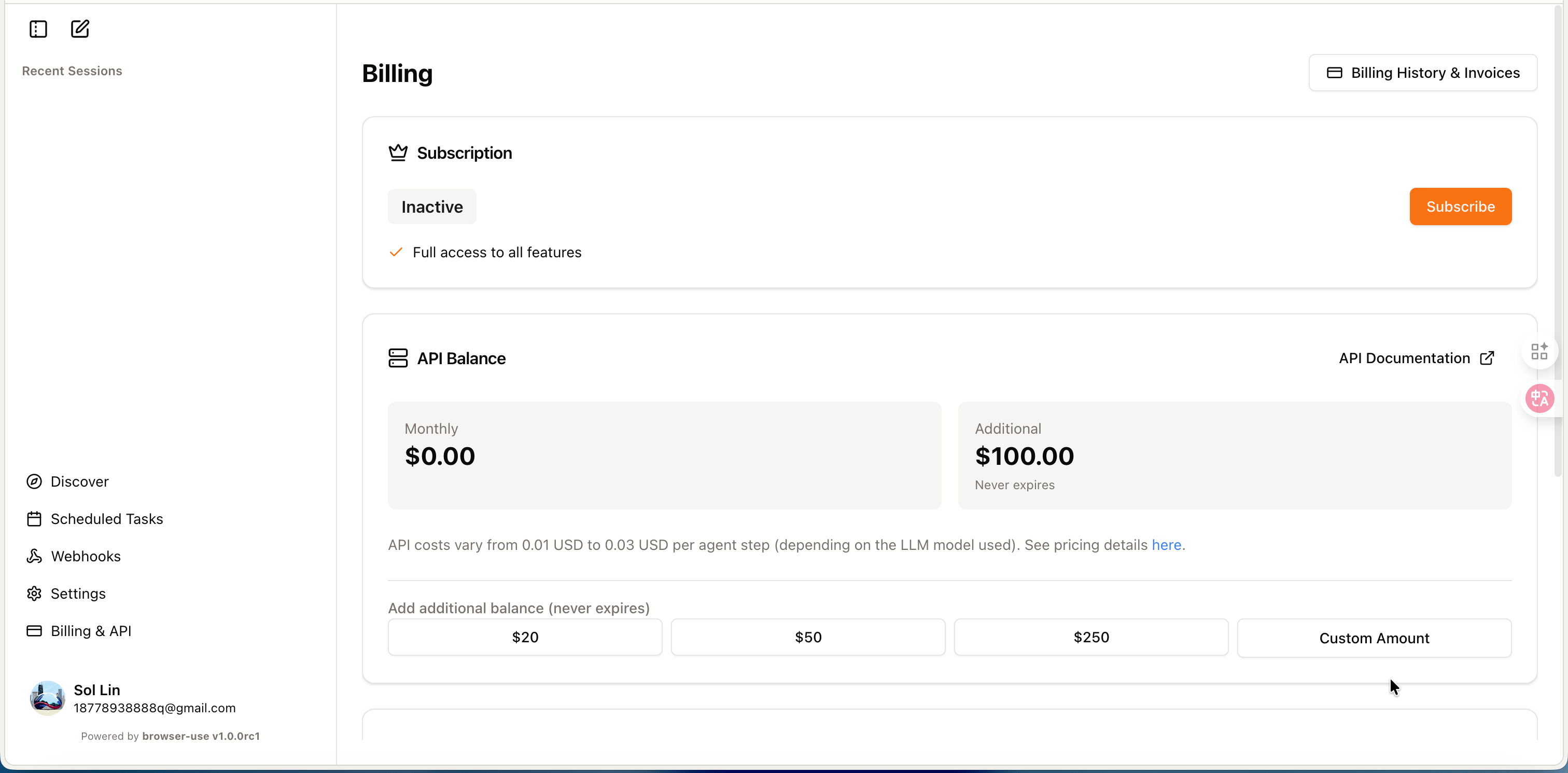This screenshot has width=1568, height=773.
Task: Click the Additional $100.00 balance value
Action: [1025, 456]
